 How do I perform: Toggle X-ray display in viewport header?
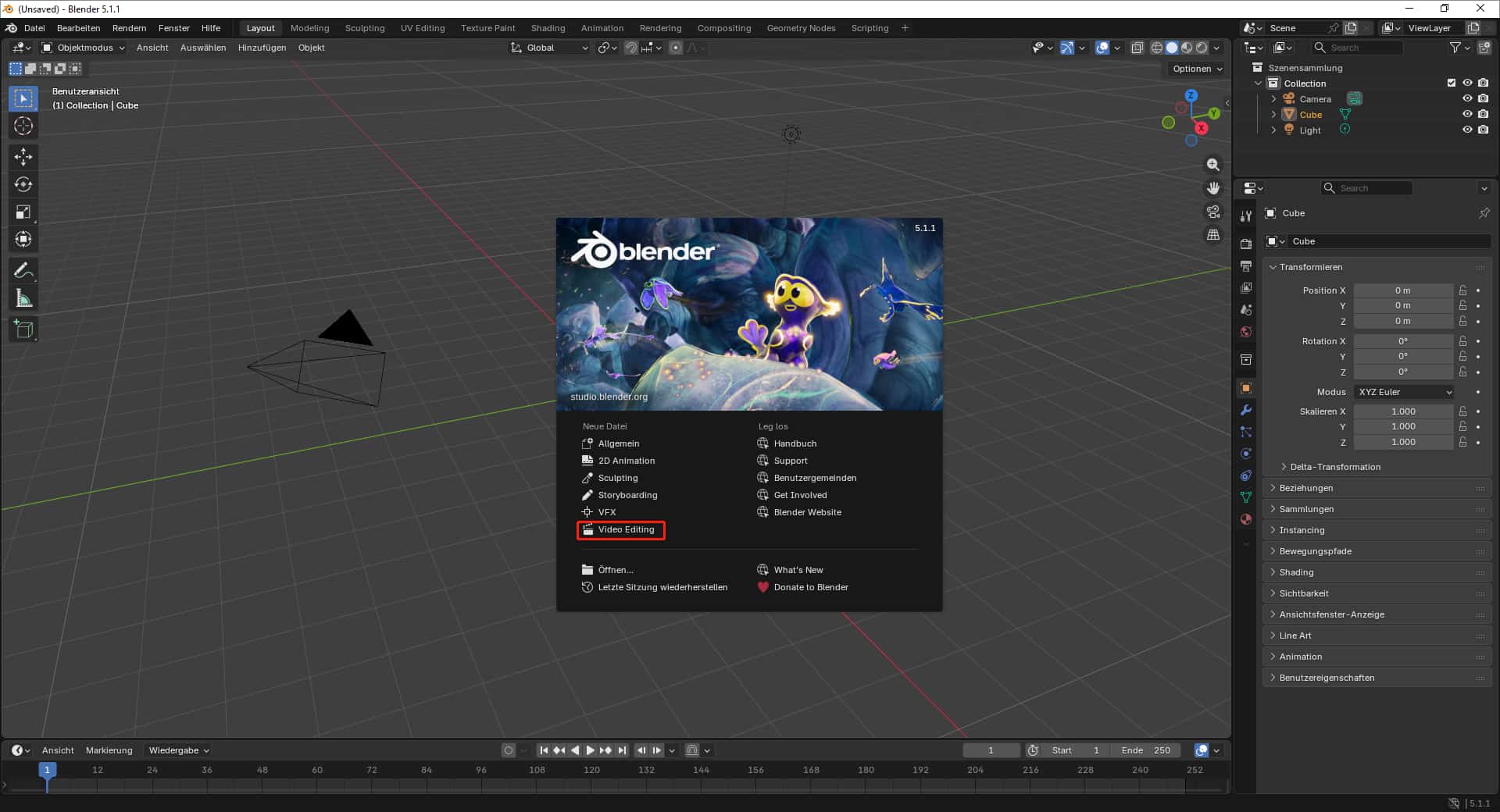(1137, 48)
